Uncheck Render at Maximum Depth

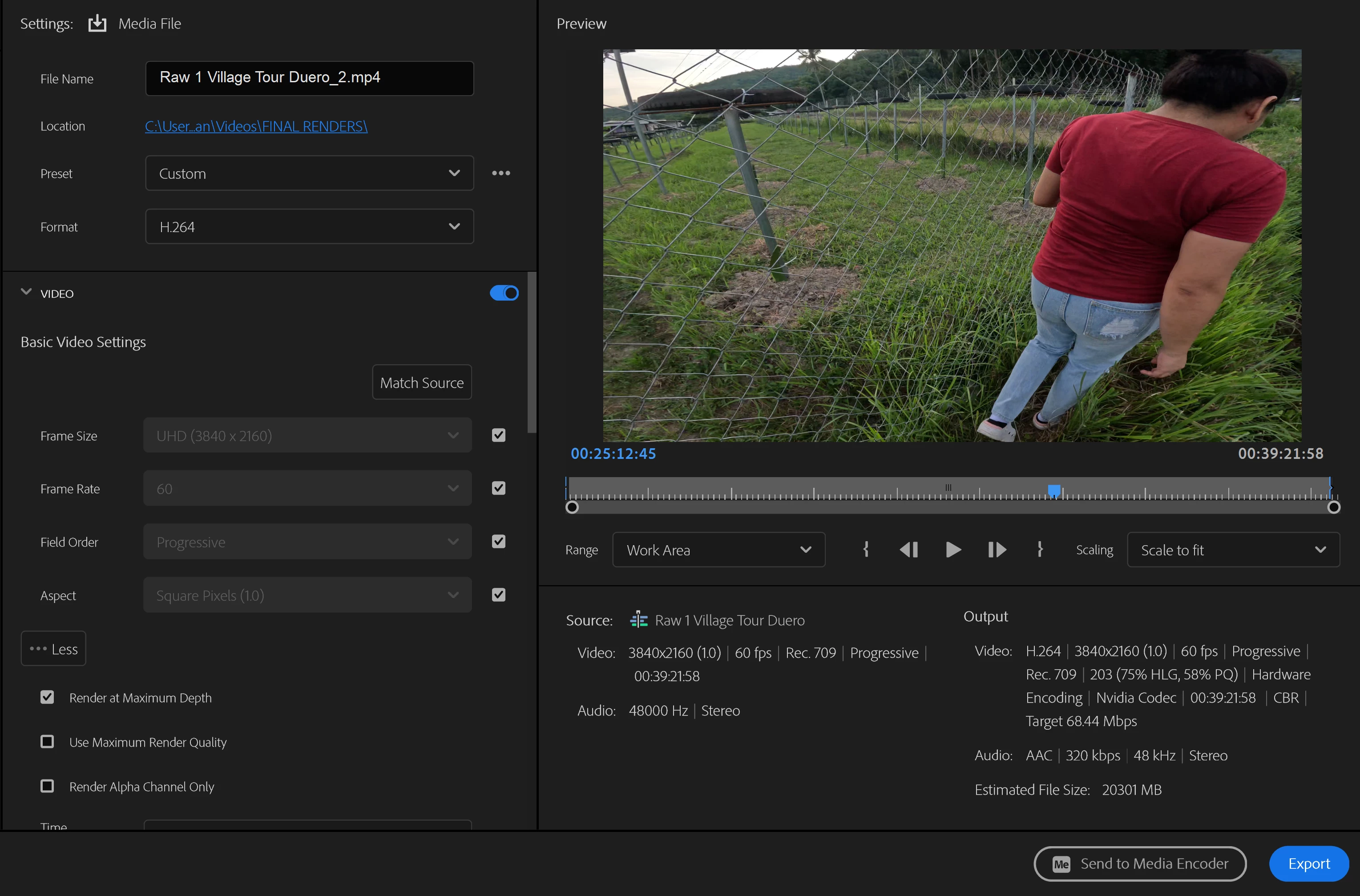point(48,697)
